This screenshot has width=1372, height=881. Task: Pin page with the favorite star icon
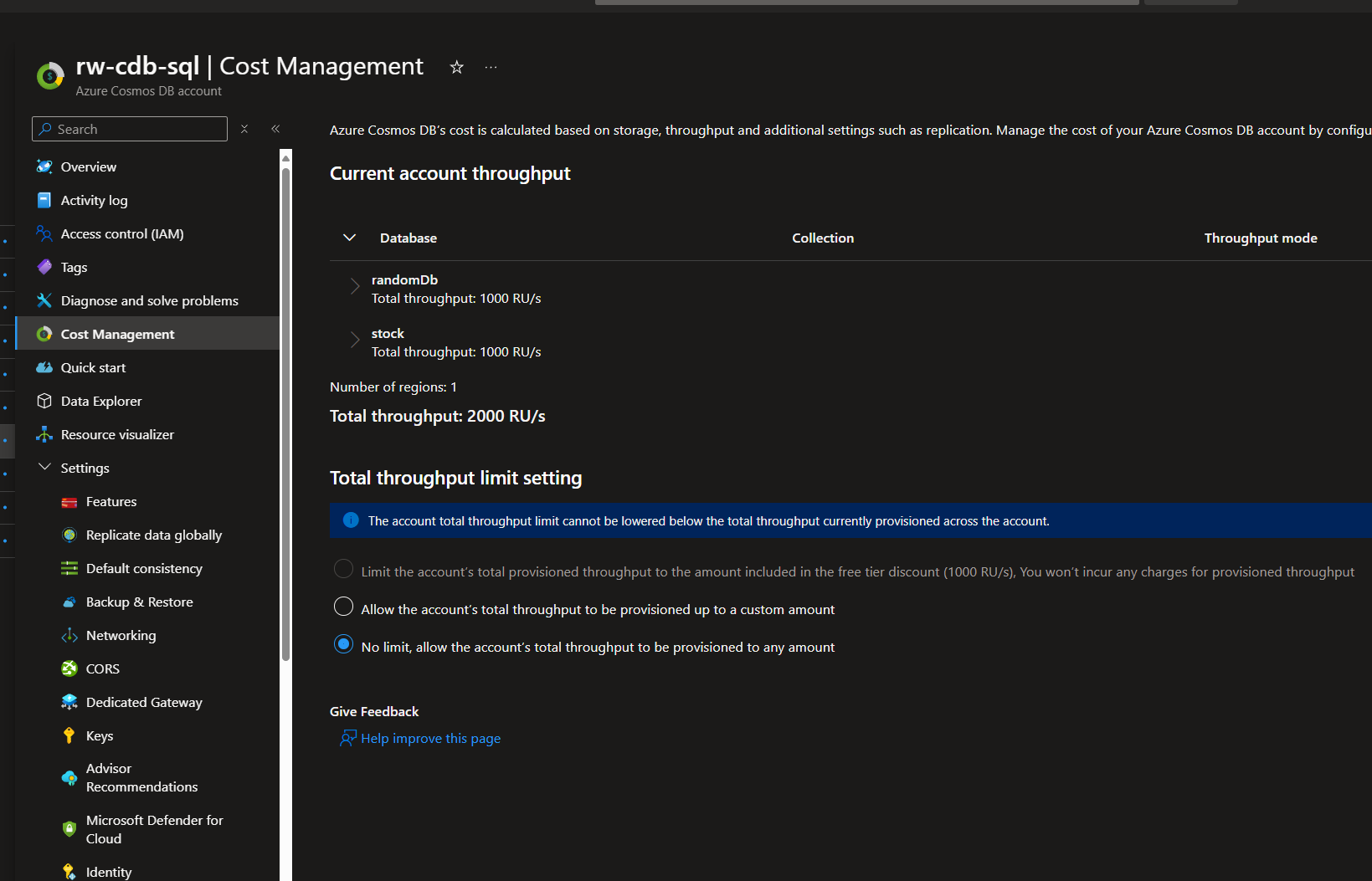[456, 67]
